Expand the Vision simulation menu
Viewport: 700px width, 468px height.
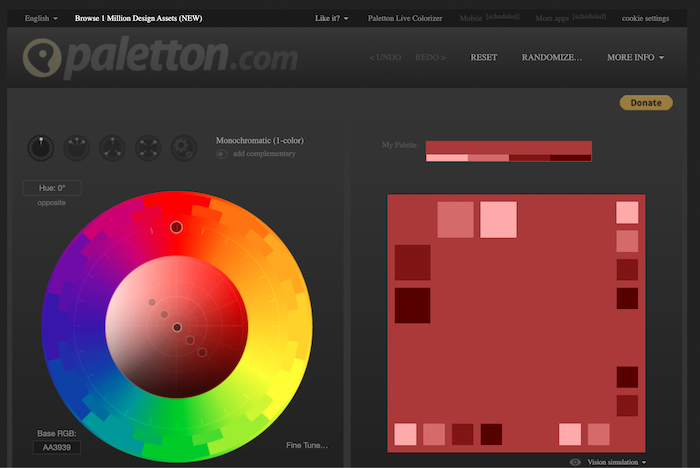coord(616,462)
